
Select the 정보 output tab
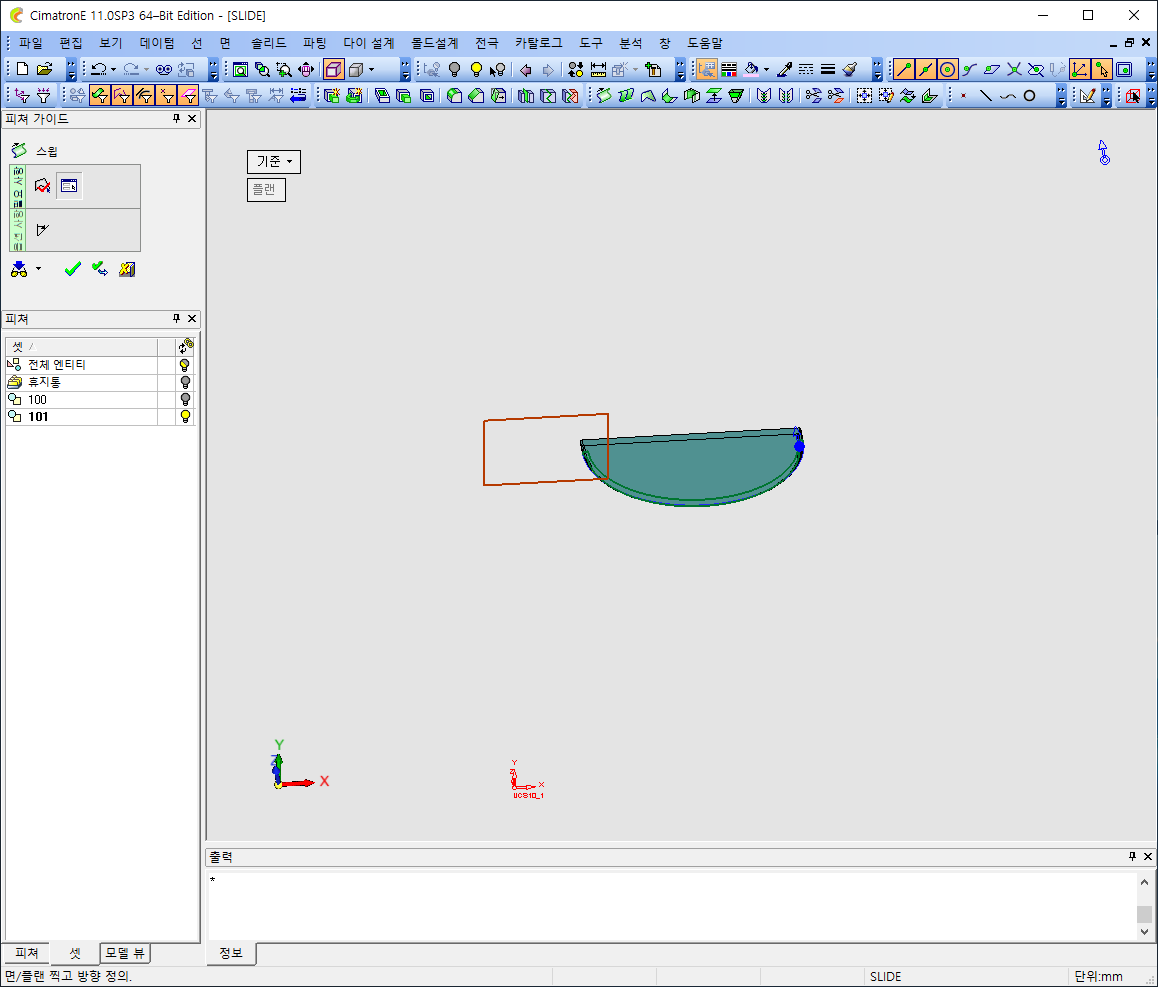[x=231, y=953]
